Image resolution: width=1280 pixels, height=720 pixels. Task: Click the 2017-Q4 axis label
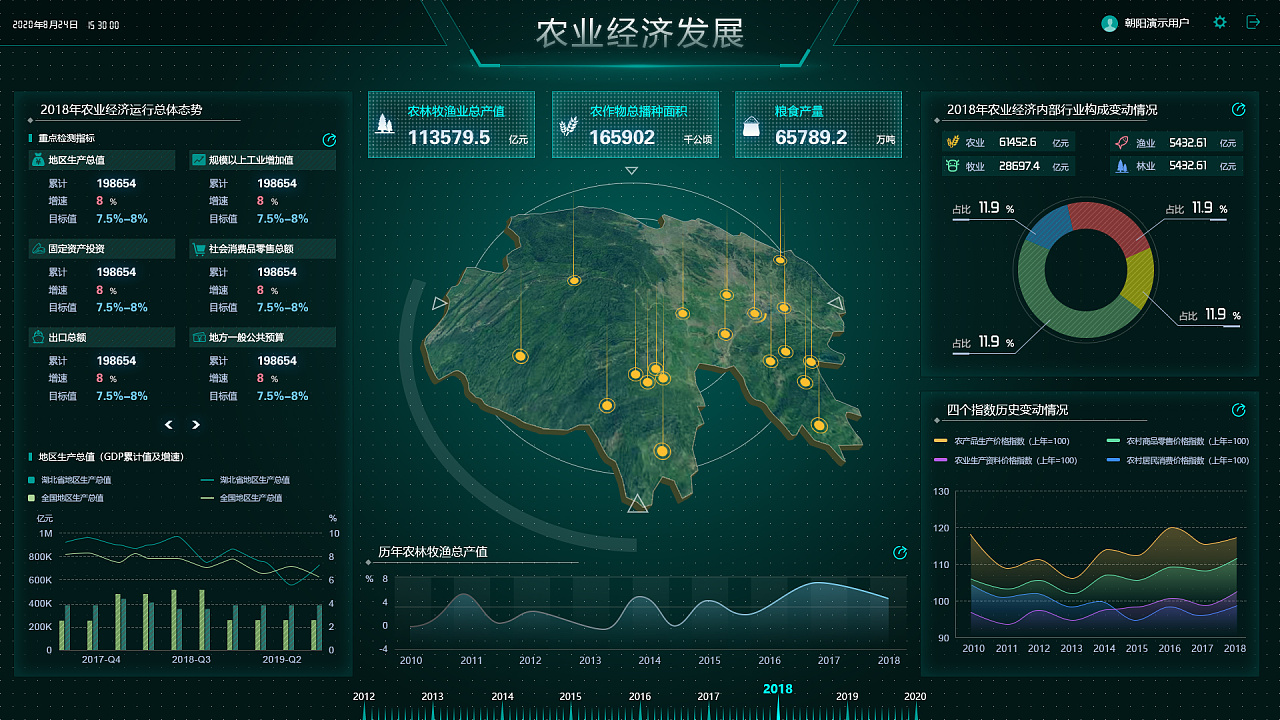[x=101, y=660]
